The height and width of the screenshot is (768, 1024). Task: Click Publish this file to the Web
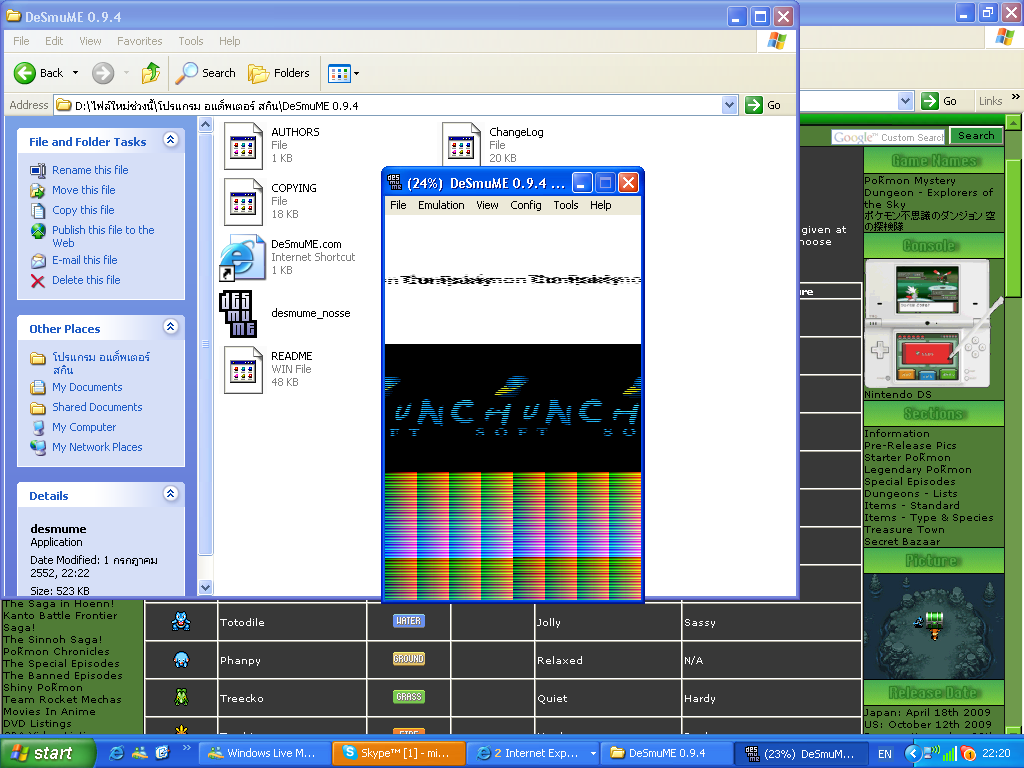tap(103, 236)
